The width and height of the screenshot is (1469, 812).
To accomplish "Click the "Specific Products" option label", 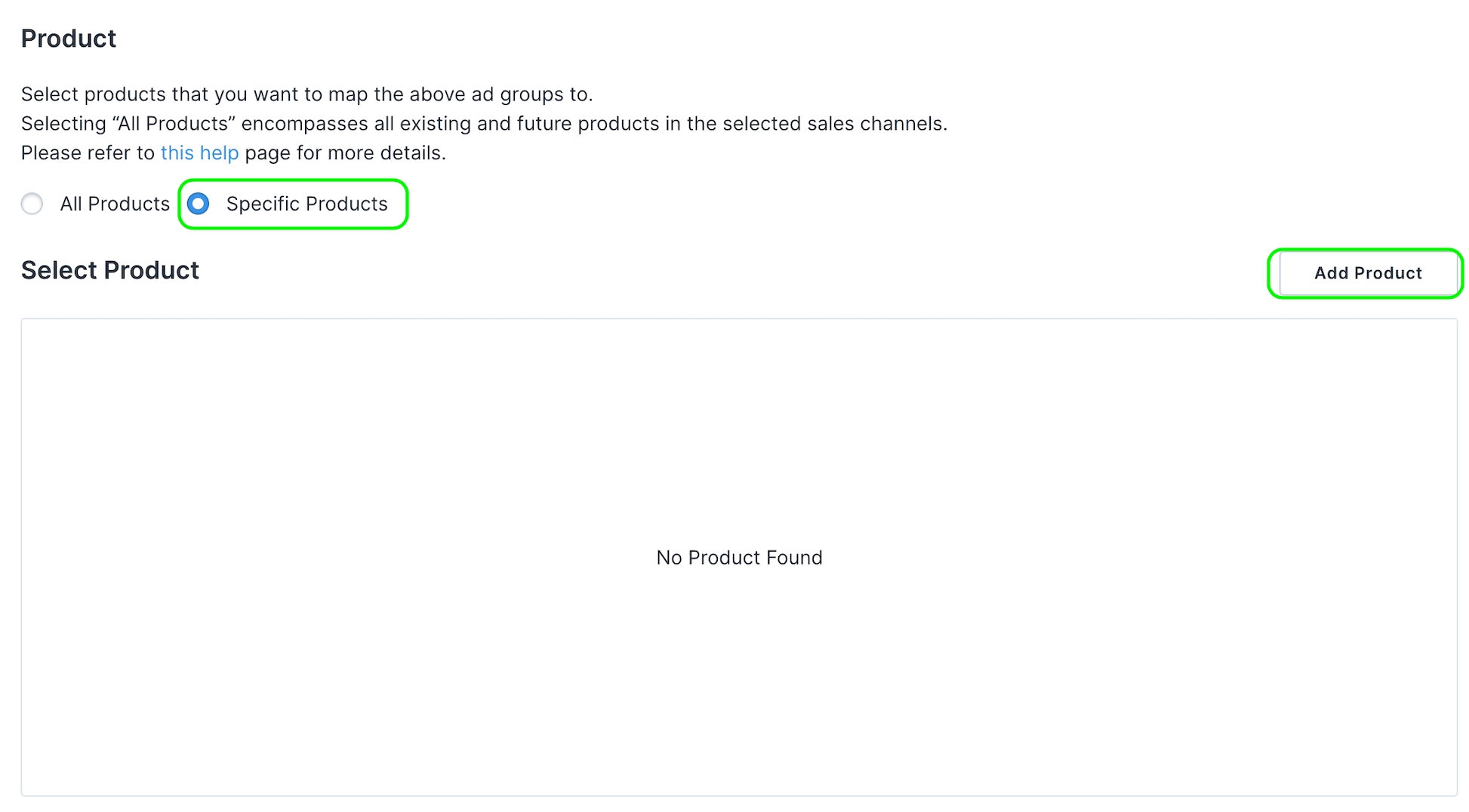I will coord(306,204).
